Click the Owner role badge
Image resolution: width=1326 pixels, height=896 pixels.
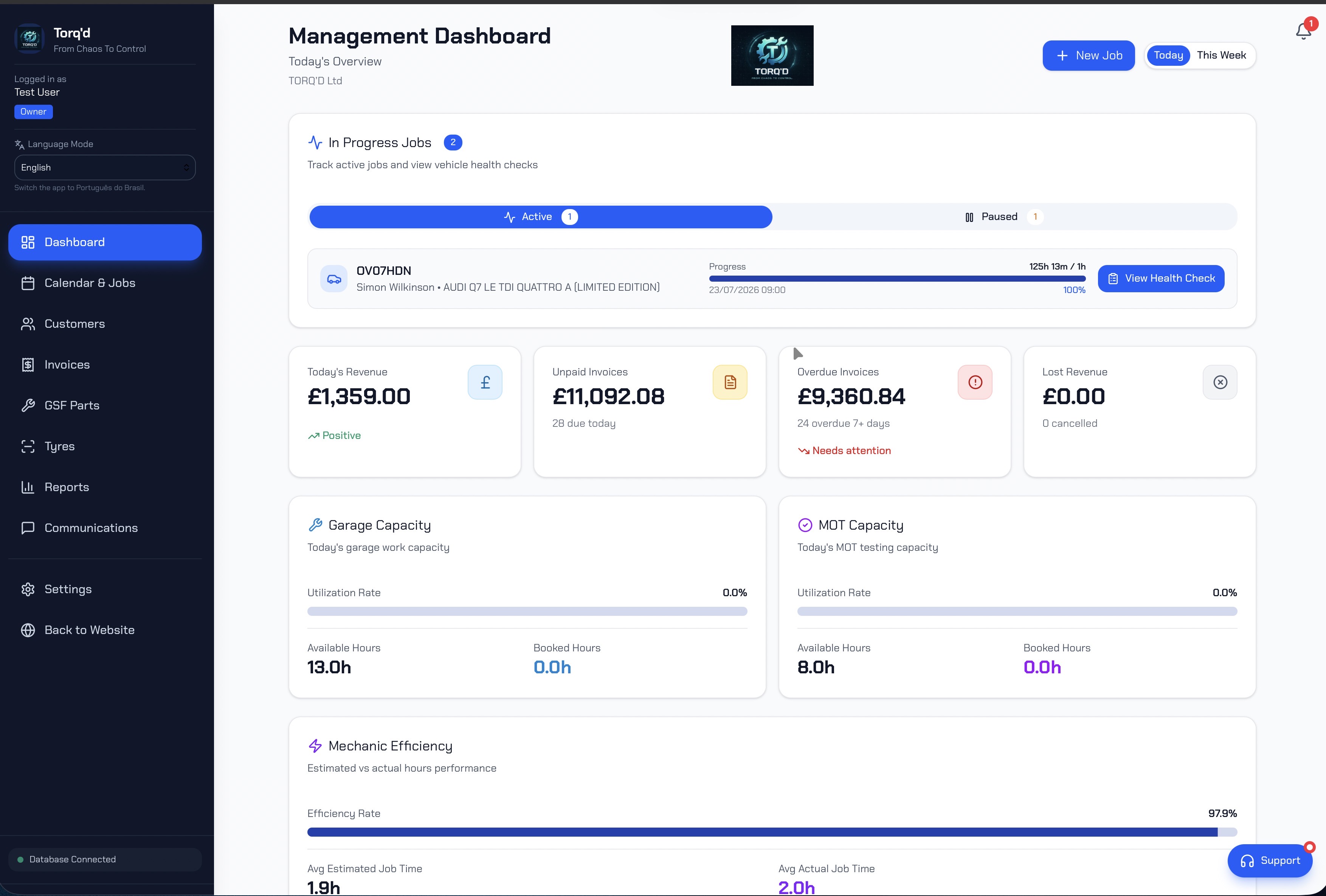[34, 112]
